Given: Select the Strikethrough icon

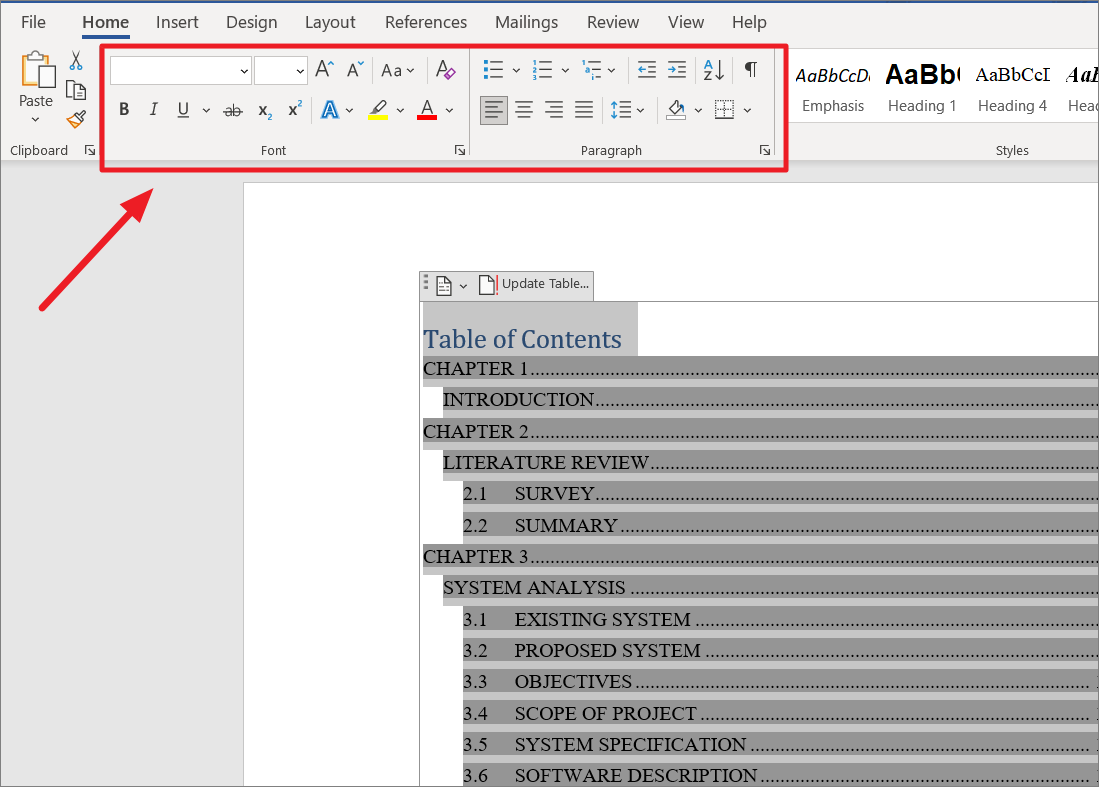Looking at the screenshot, I should [232, 109].
